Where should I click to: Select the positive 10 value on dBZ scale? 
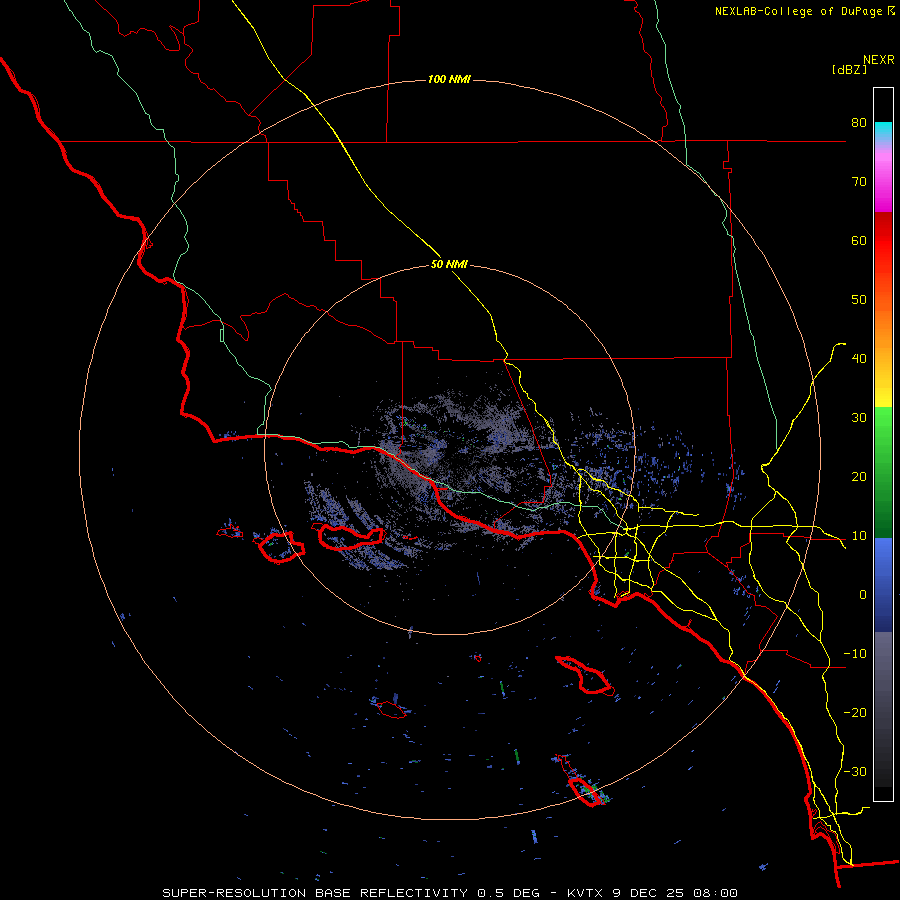[859, 536]
